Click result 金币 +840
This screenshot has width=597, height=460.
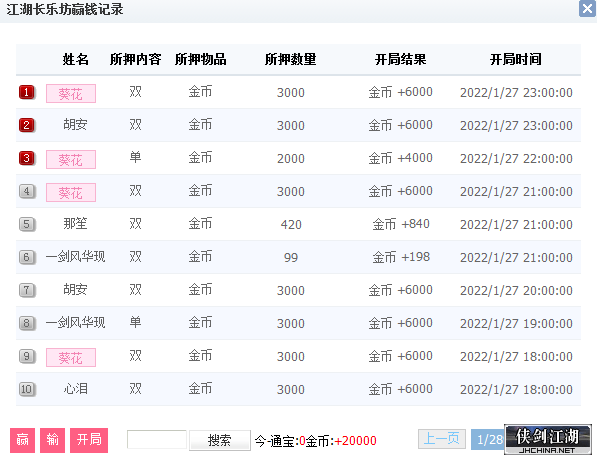401,224
